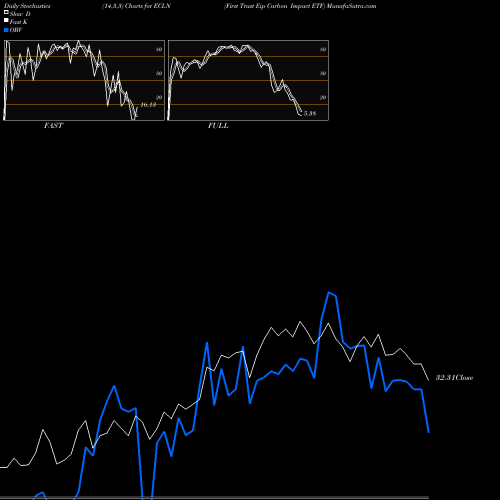Image resolution: width=500 pixels, height=500 pixels.
Task: Click the 16.13 value in FAST chart
Action: [148, 105]
